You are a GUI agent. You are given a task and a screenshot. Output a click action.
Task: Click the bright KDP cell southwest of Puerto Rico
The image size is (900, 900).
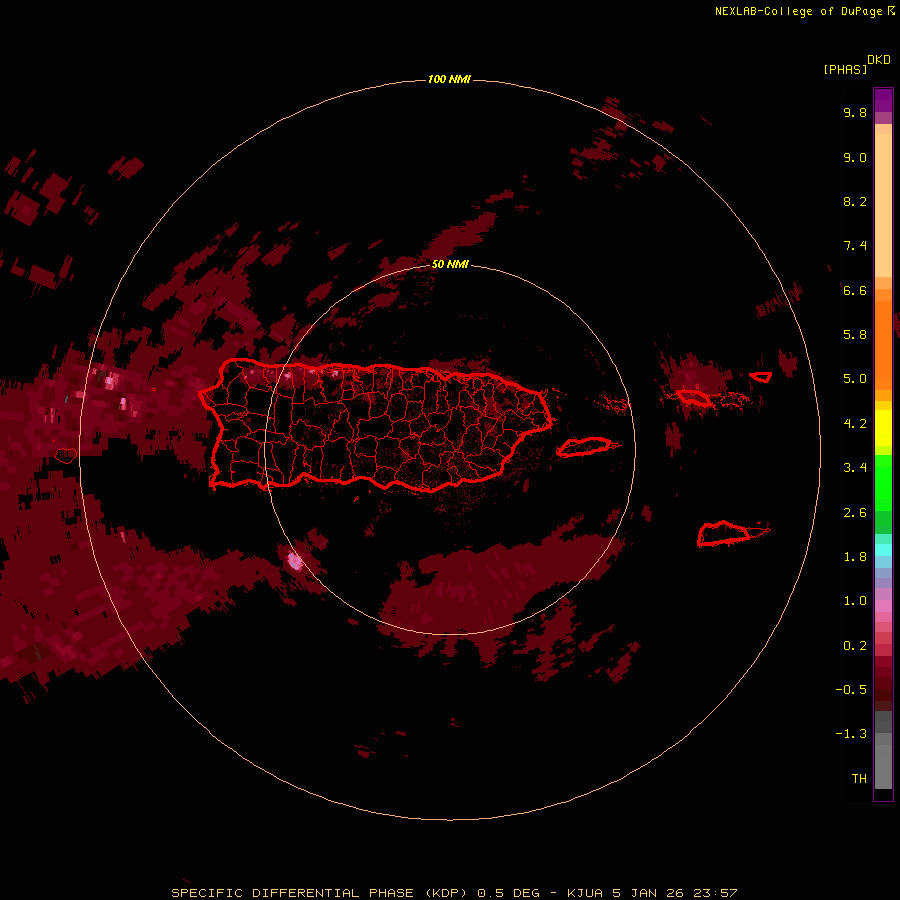pyautogui.click(x=295, y=561)
